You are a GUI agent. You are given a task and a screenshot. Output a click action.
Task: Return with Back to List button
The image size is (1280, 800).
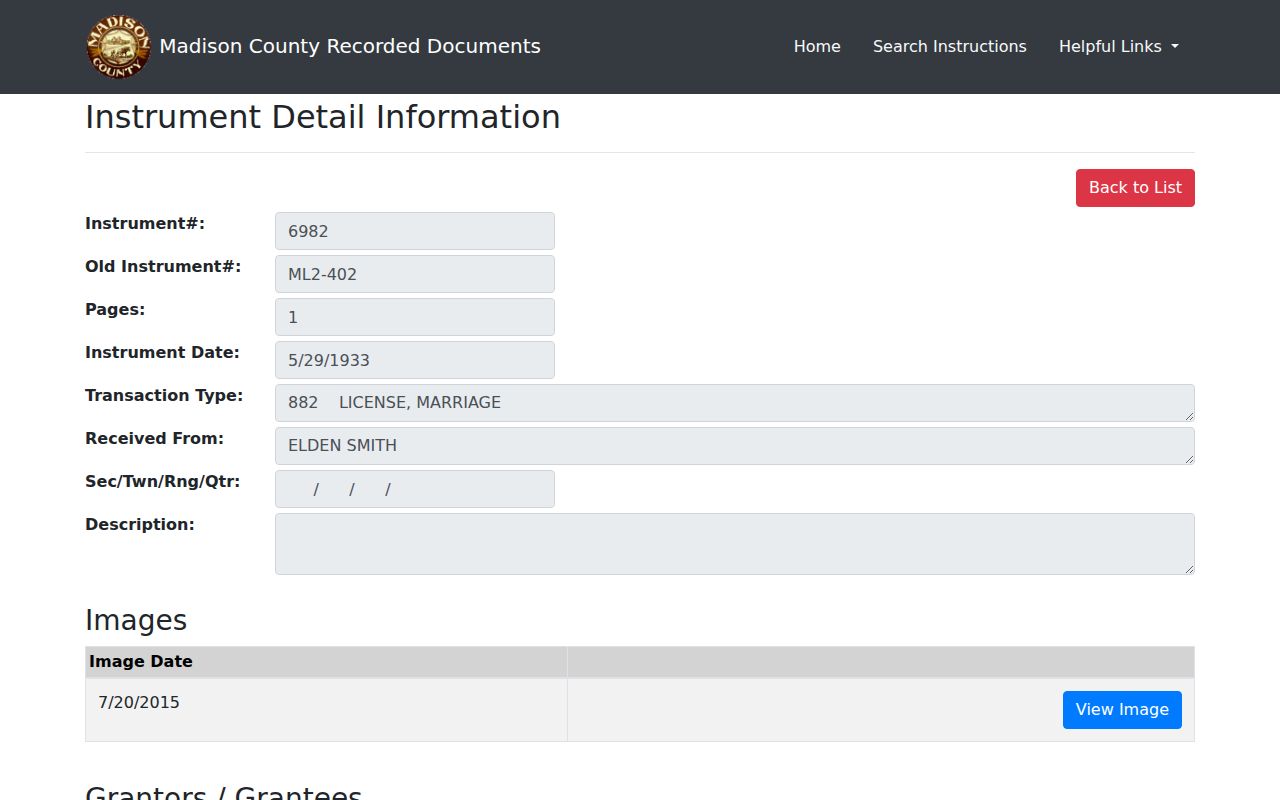1135,188
